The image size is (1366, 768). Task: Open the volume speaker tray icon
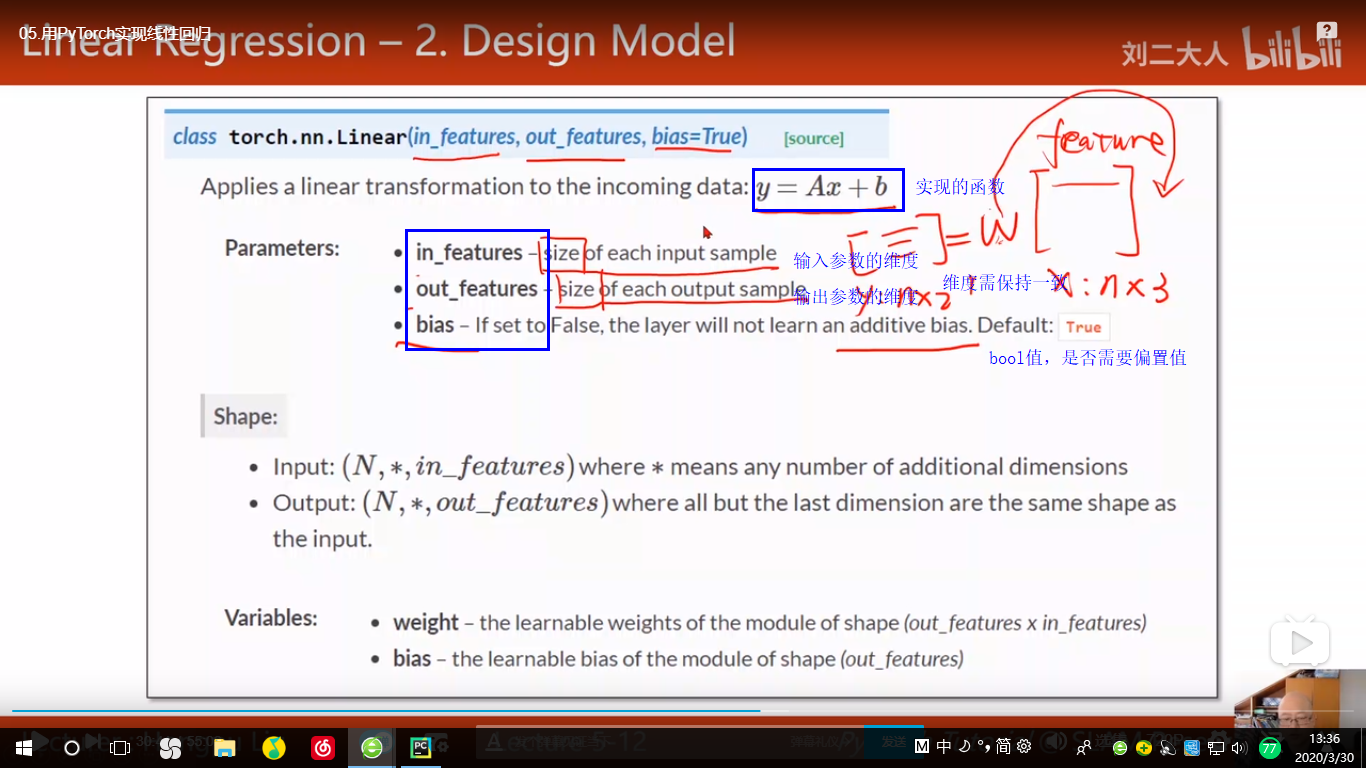(x=1240, y=747)
